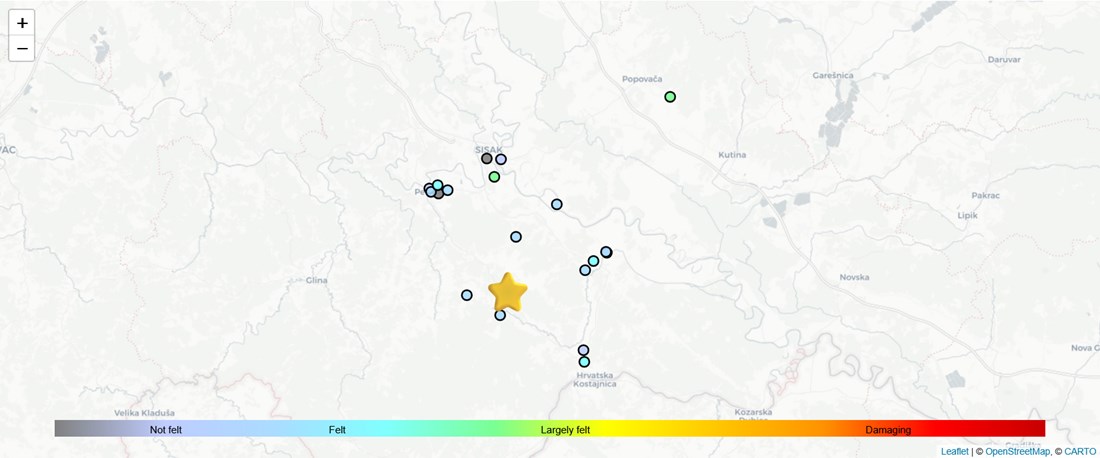Click the "Felt" cyan legend segment
The image size is (1100, 458).
tap(337, 429)
